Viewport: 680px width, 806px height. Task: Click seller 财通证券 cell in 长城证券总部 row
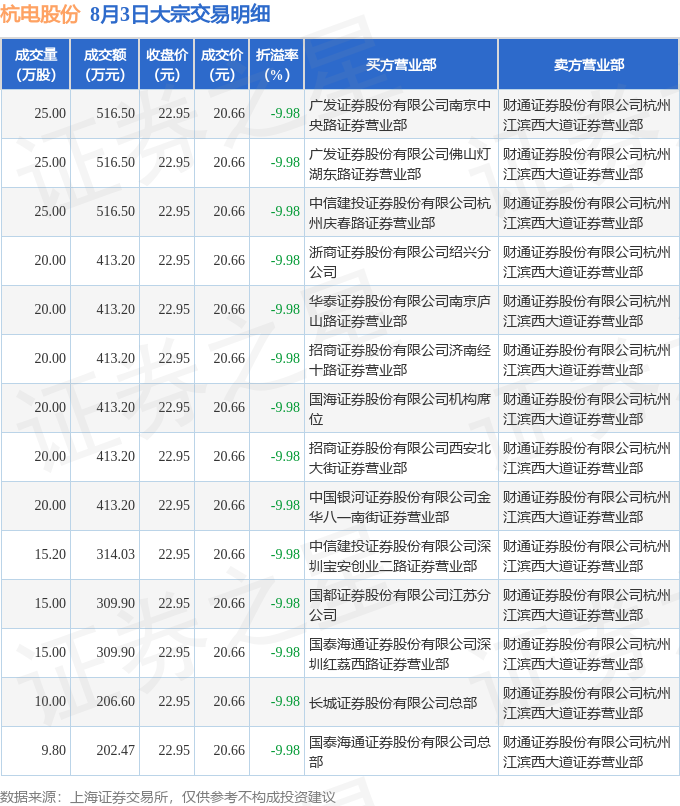589,703
